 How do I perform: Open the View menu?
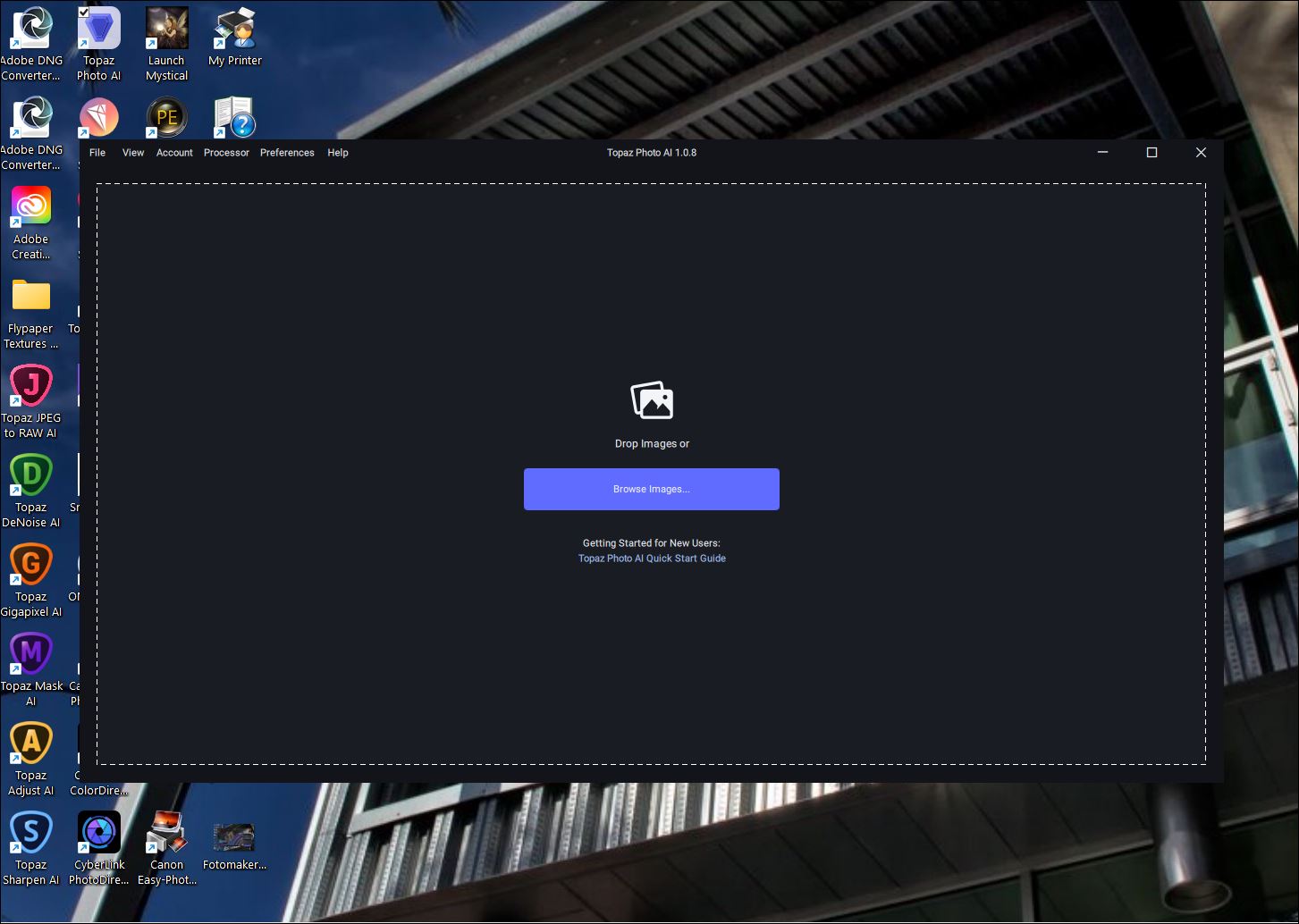pyautogui.click(x=133, y=153)
